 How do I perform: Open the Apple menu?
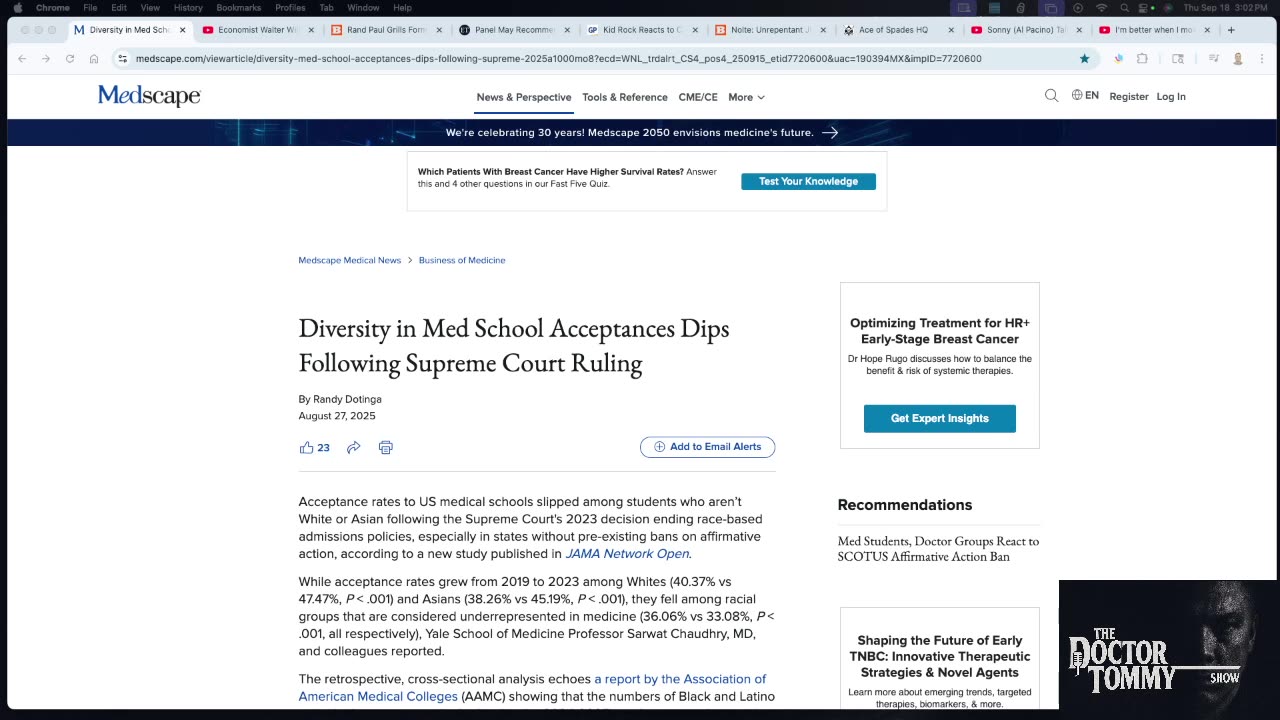tap(18, 8)
